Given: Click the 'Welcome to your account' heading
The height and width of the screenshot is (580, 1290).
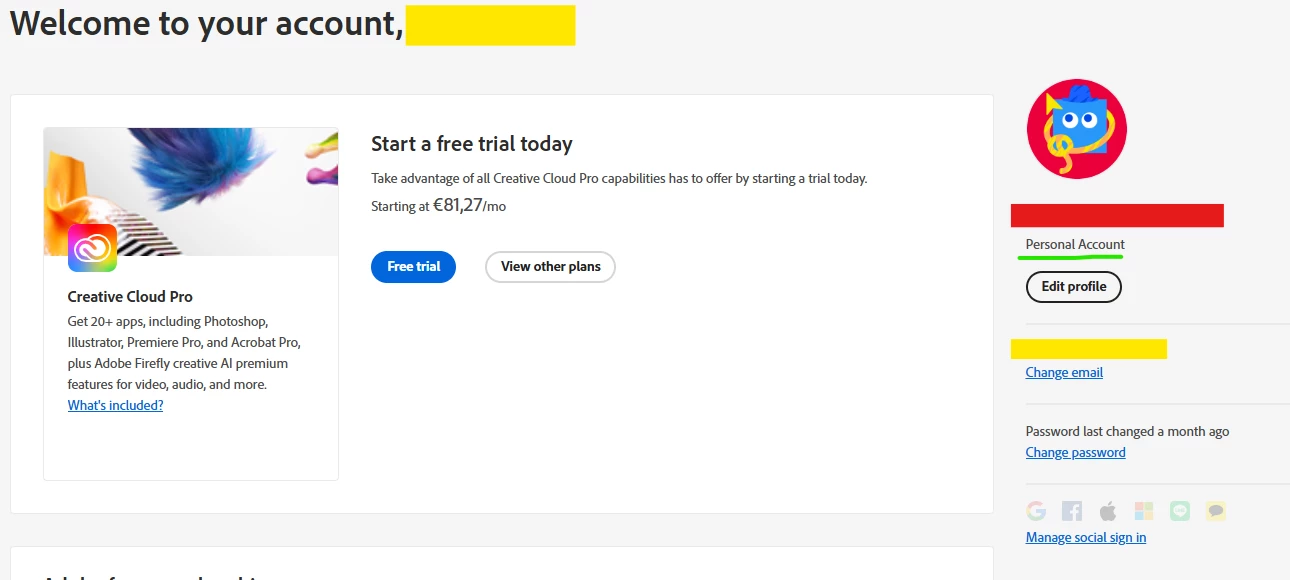Looking at the screenshot, I should click(x=206, y=23).
